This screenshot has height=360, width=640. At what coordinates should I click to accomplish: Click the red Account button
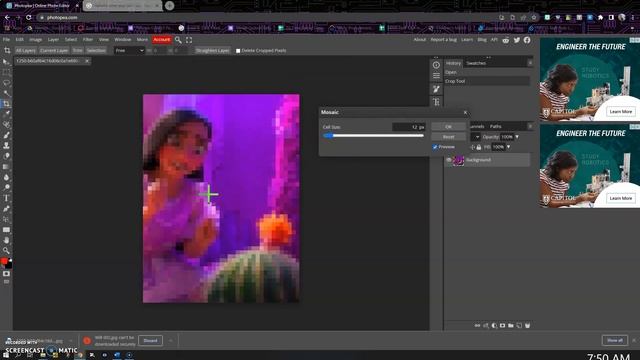pos(162,40)
